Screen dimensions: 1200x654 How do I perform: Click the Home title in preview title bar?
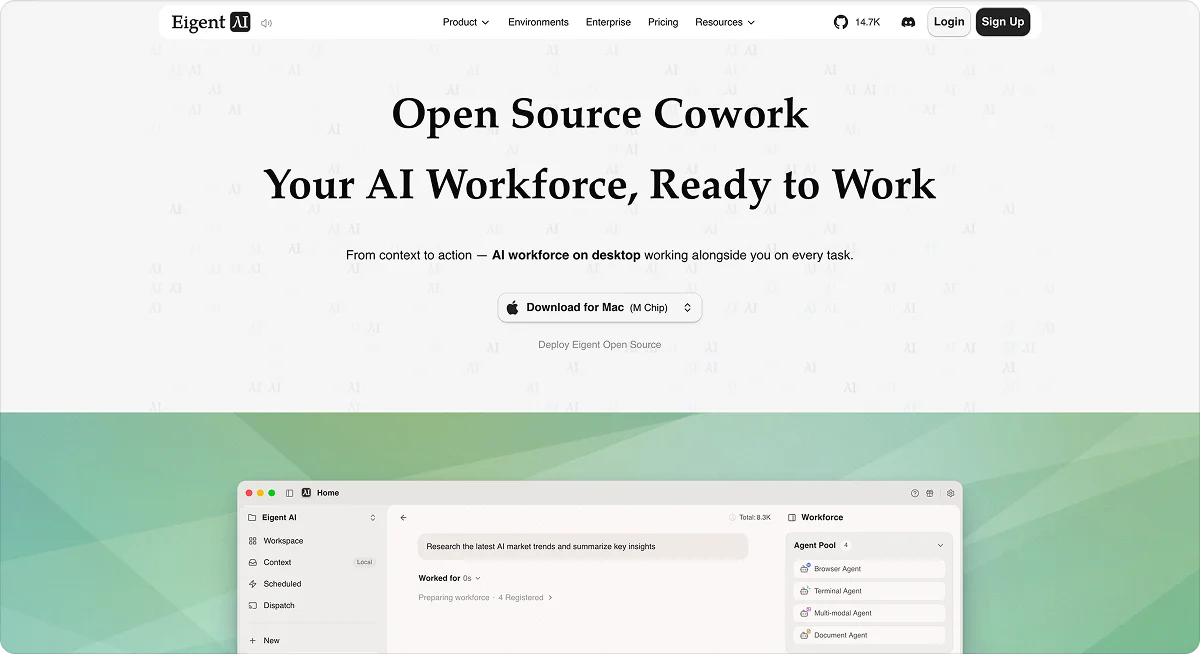328,493
